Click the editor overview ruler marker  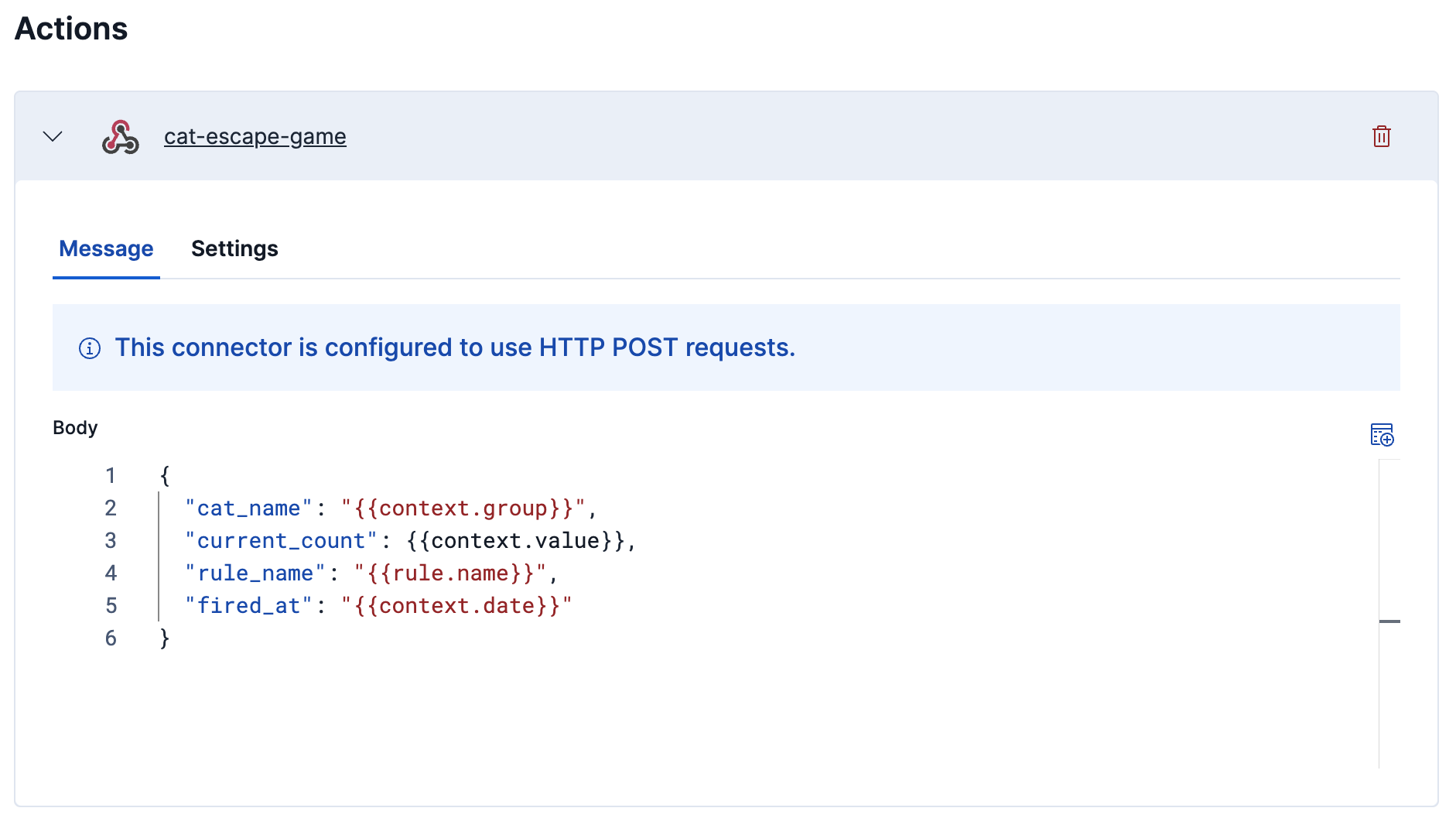[x=1389, y=621]
